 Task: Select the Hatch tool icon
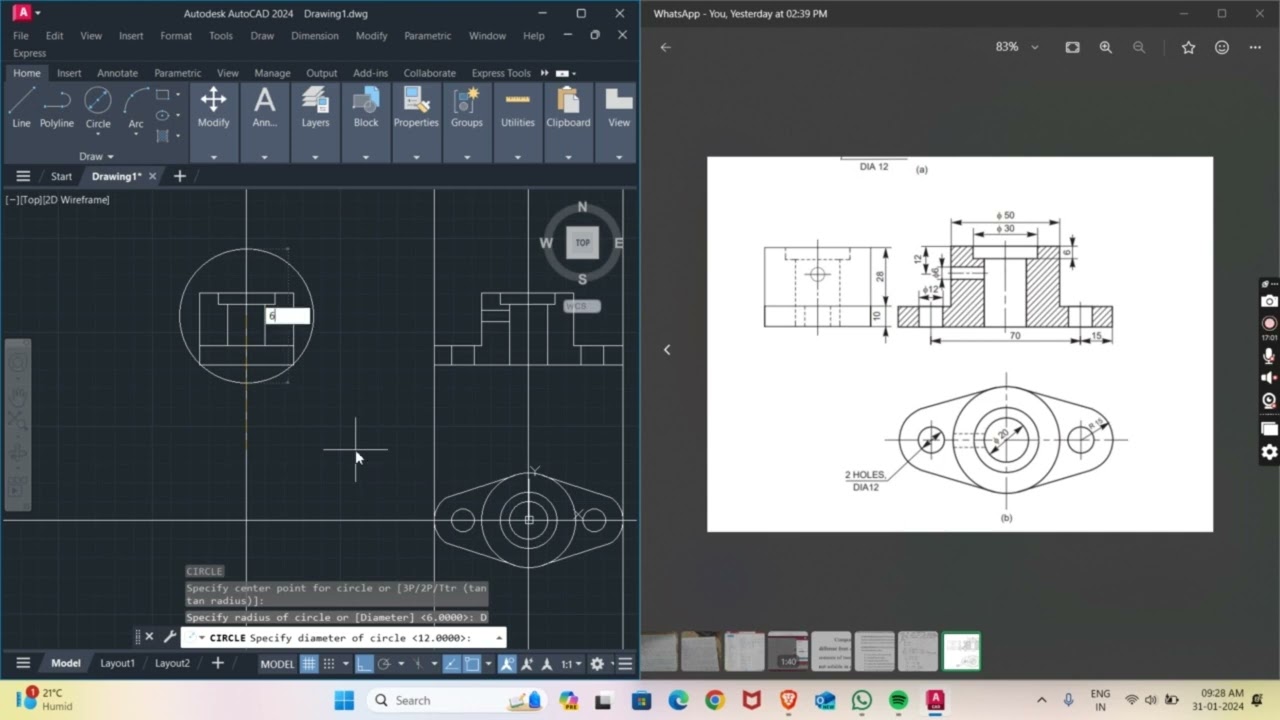click(x=162, y=136)
